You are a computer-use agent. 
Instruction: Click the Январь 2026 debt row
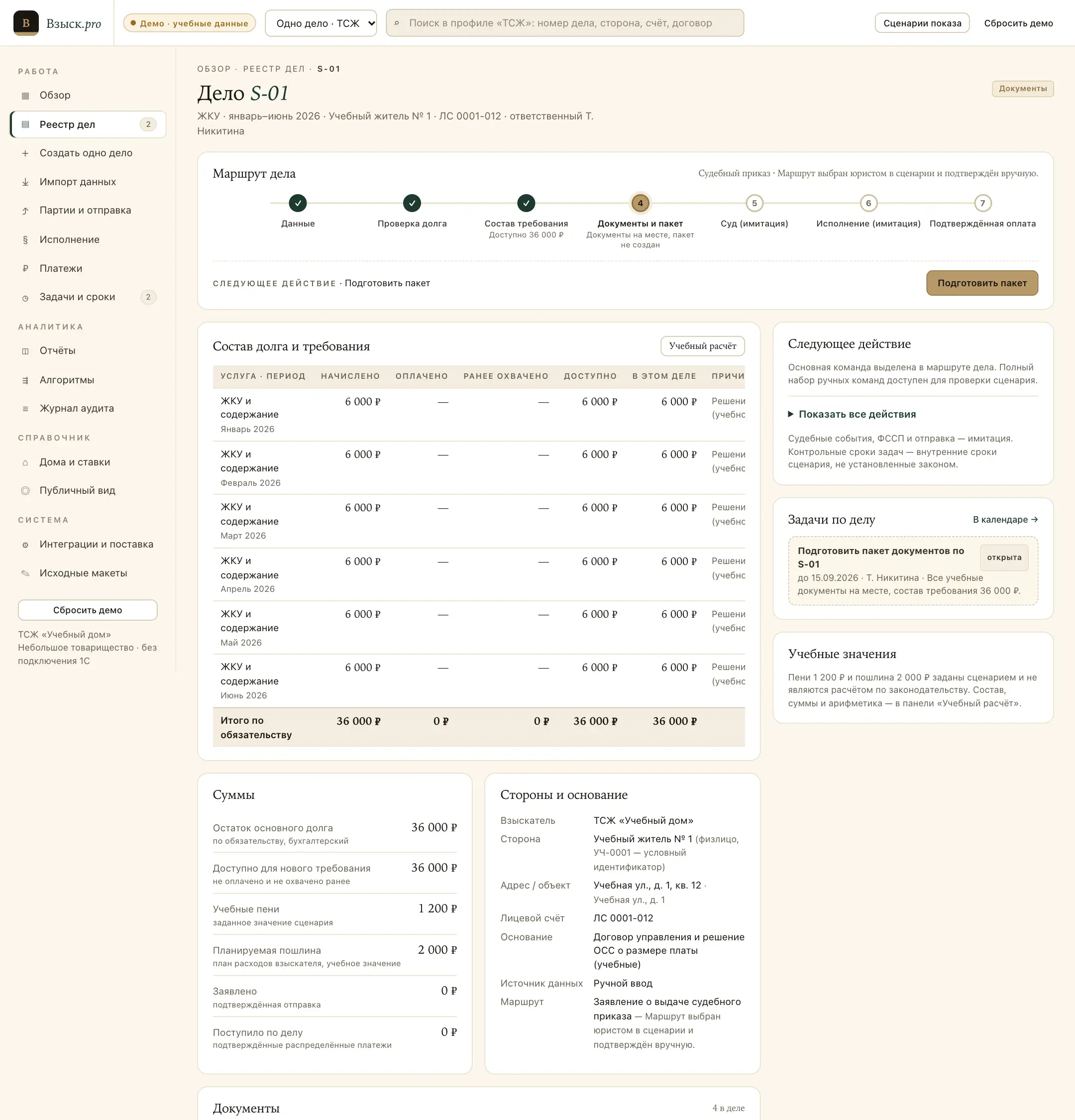point(479,414)
